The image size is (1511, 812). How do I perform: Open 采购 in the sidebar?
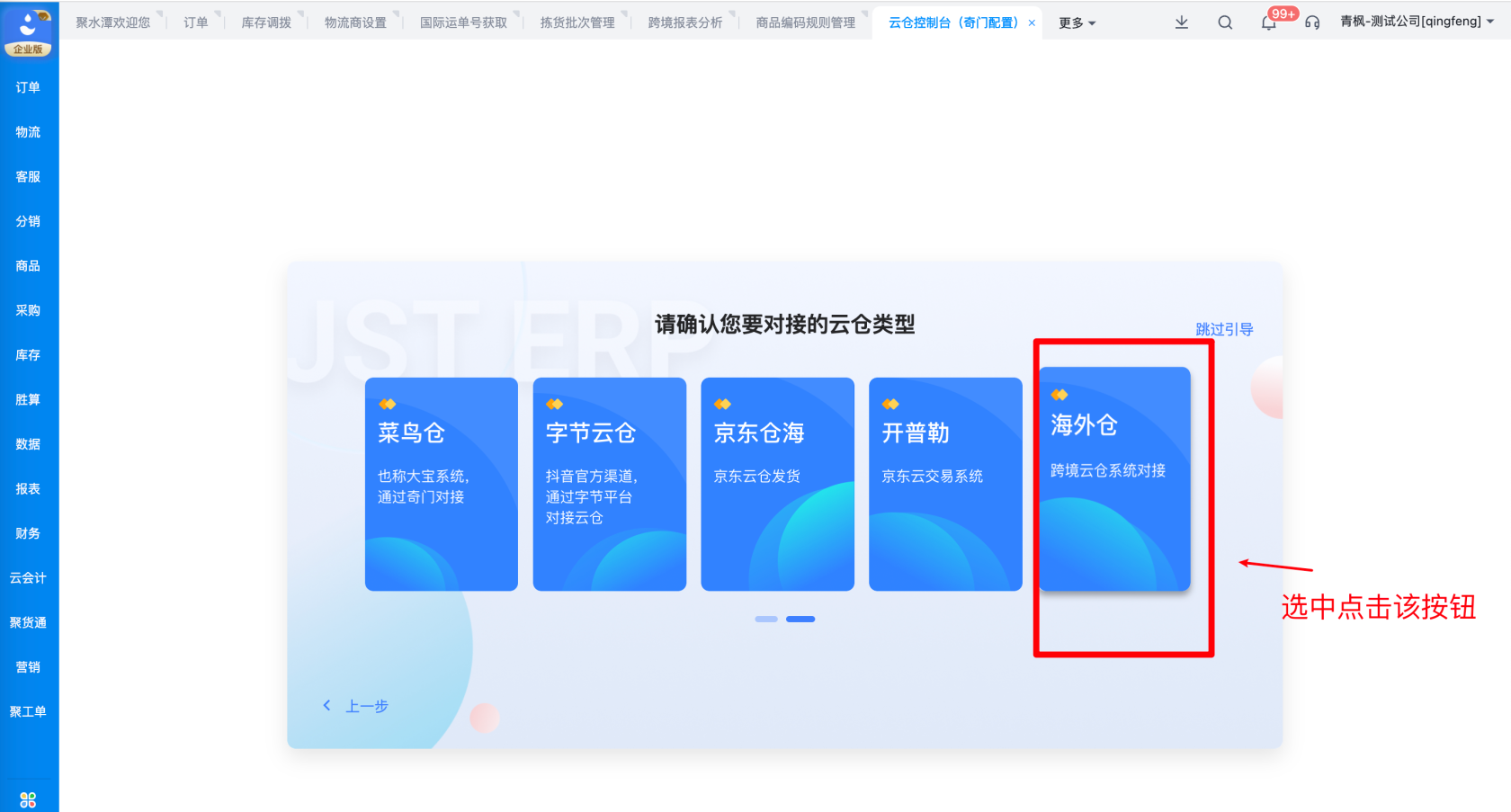coord(28,310)
